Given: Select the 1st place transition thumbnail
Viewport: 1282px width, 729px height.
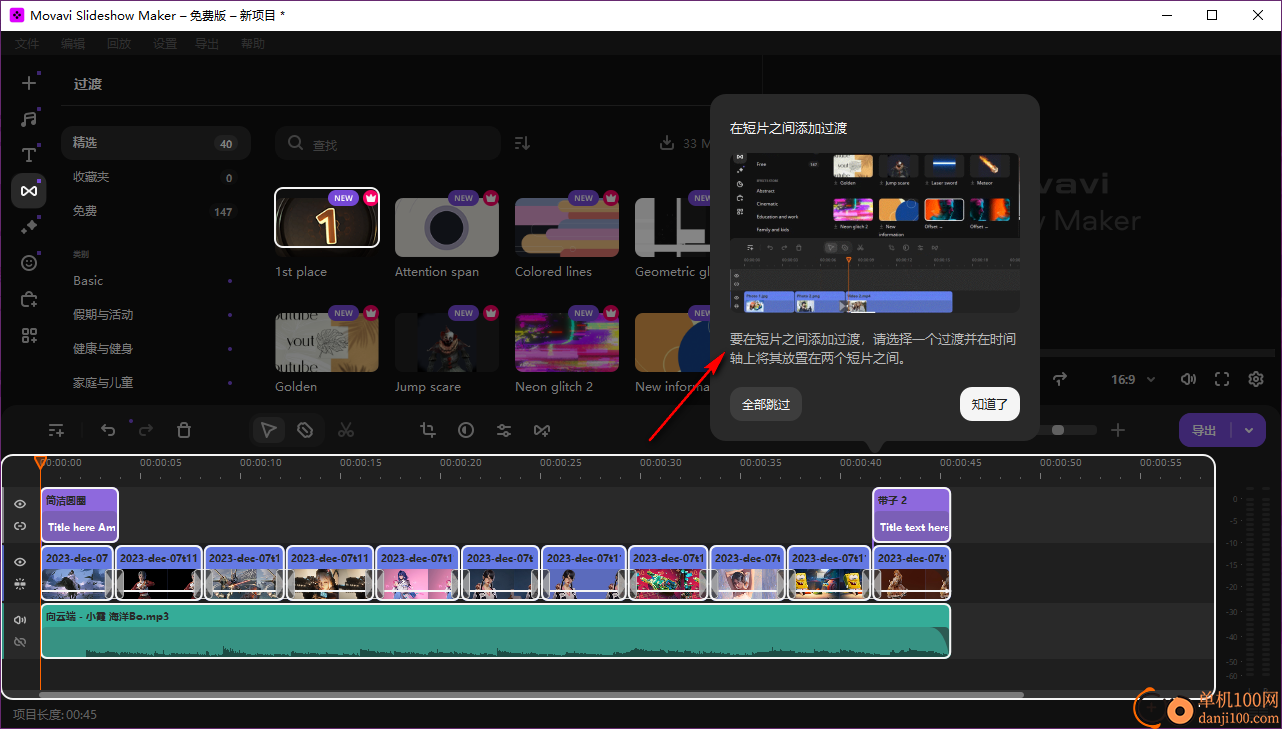Looking at the screenshot, I should click(327, 217).
